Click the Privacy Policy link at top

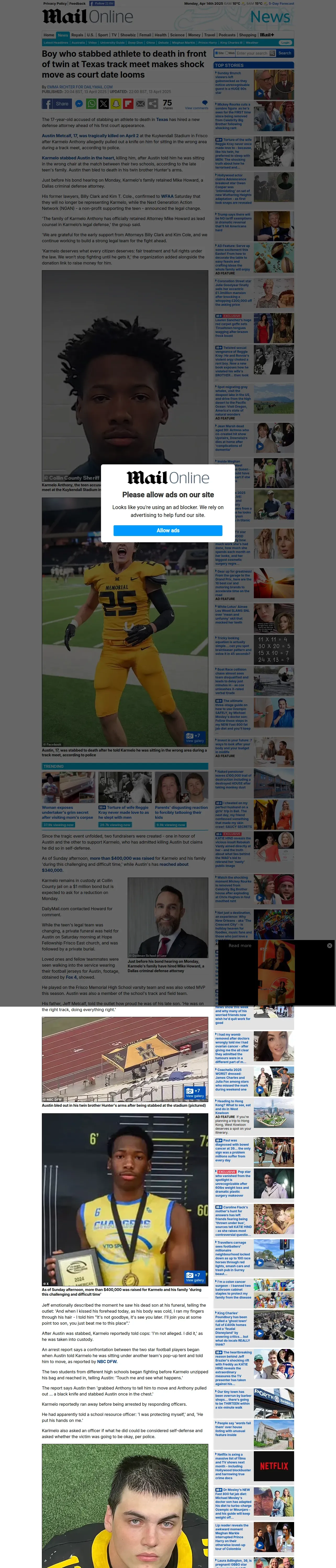[55, 4]
